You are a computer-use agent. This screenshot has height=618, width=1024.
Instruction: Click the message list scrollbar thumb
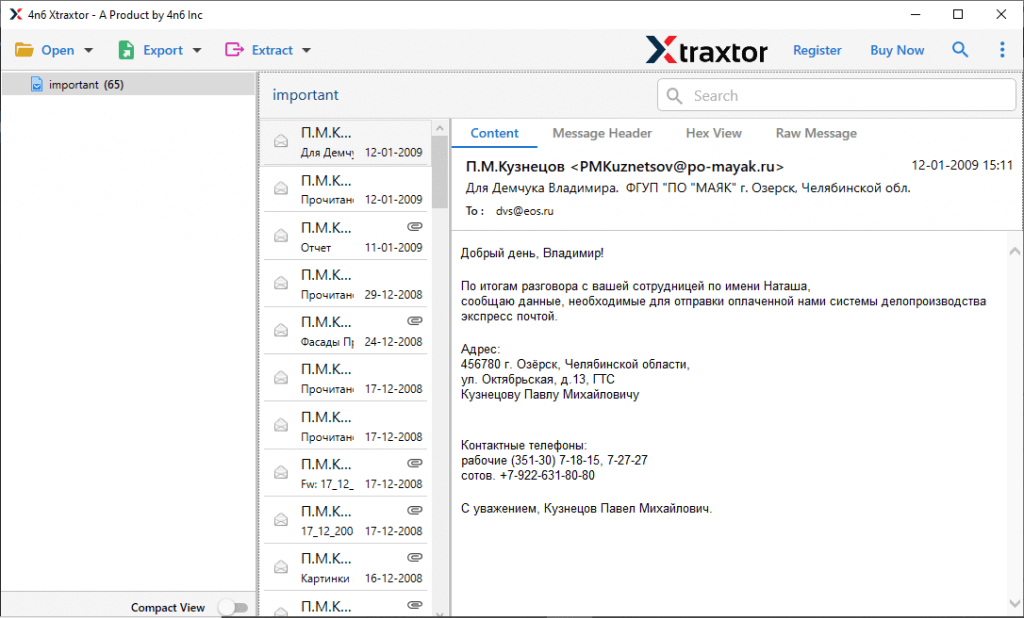coord(440,171)
